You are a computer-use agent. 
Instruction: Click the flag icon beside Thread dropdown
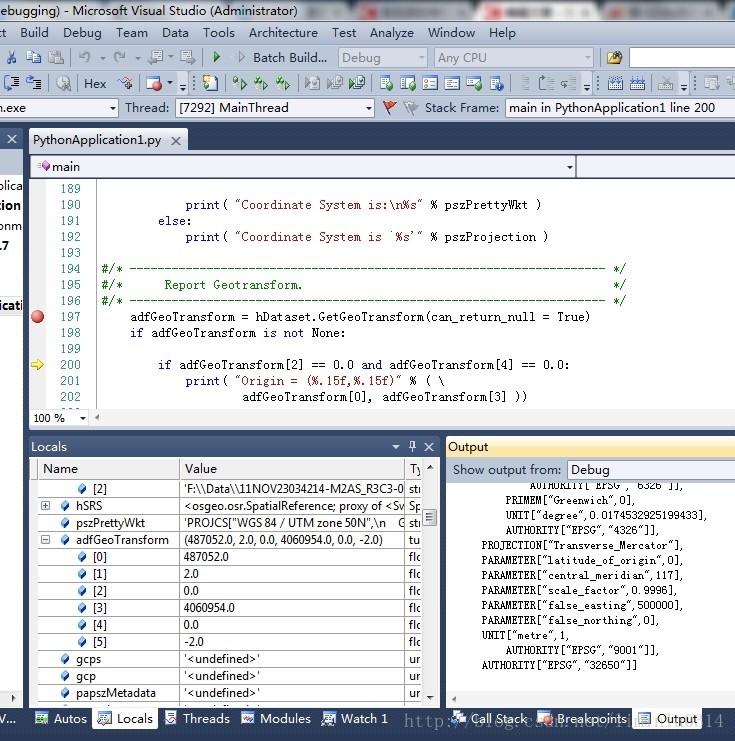[390, 108]
